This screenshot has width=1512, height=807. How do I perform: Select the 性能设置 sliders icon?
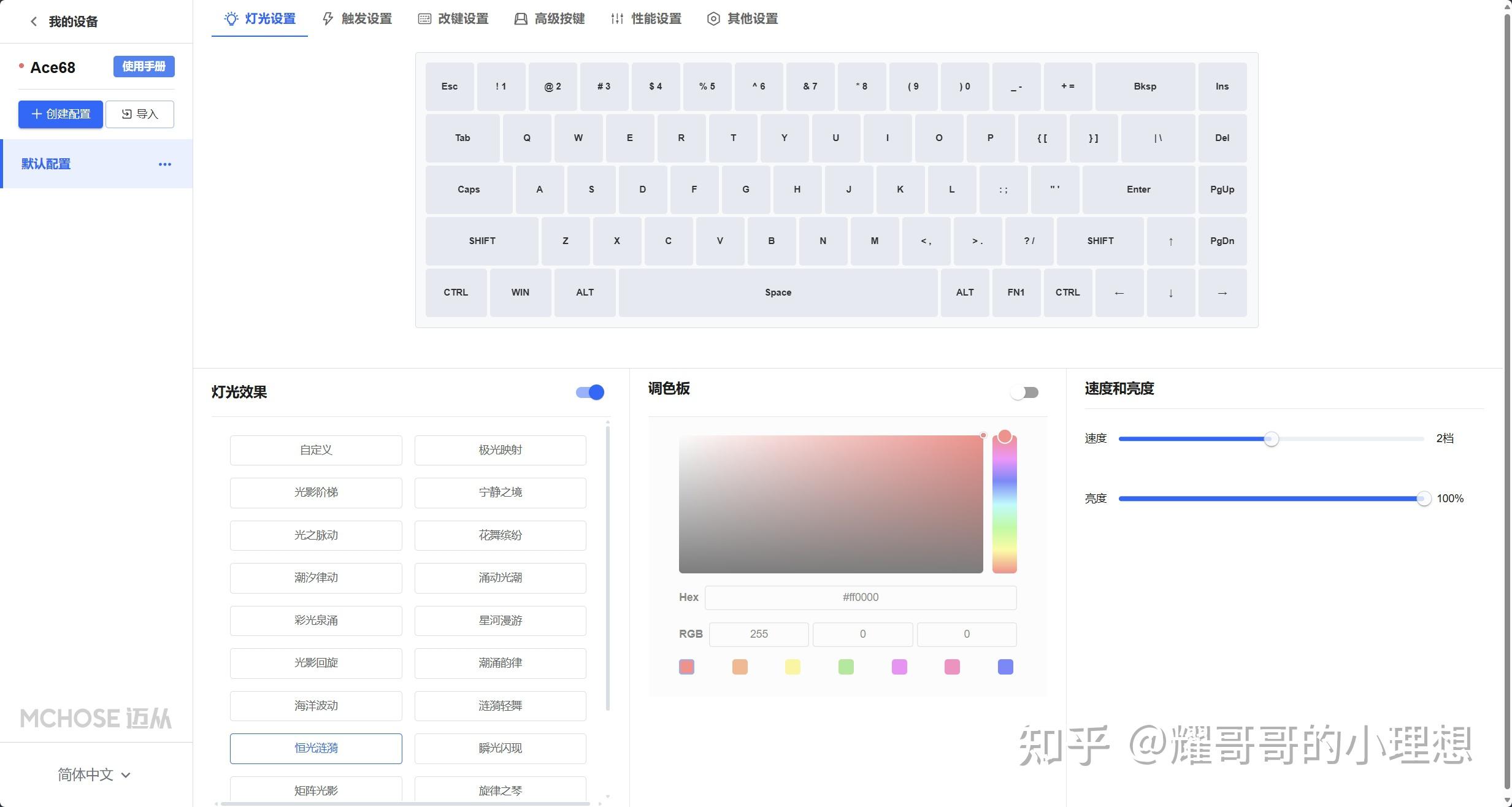tap(616, 18)
